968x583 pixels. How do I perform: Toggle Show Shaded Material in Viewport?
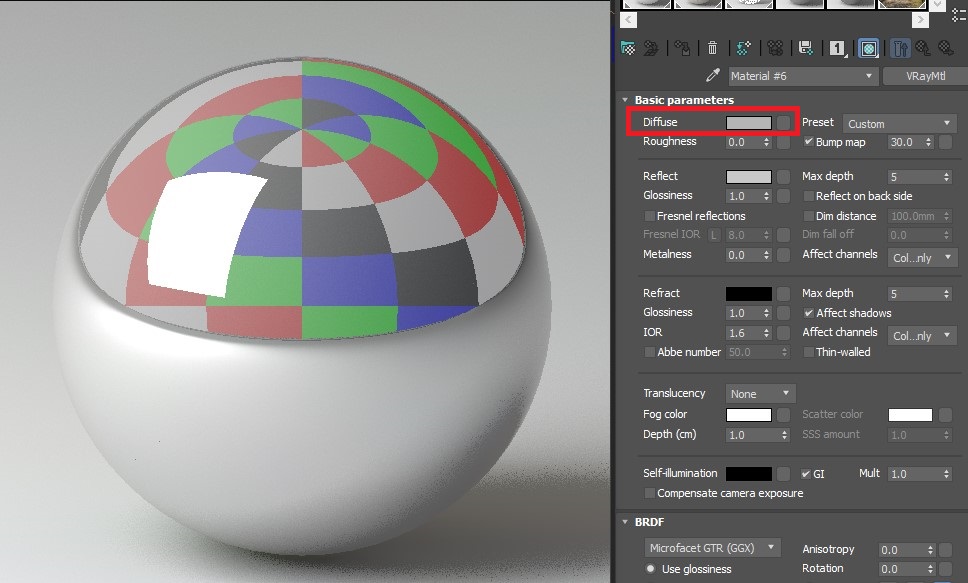[x=869, y=47]
